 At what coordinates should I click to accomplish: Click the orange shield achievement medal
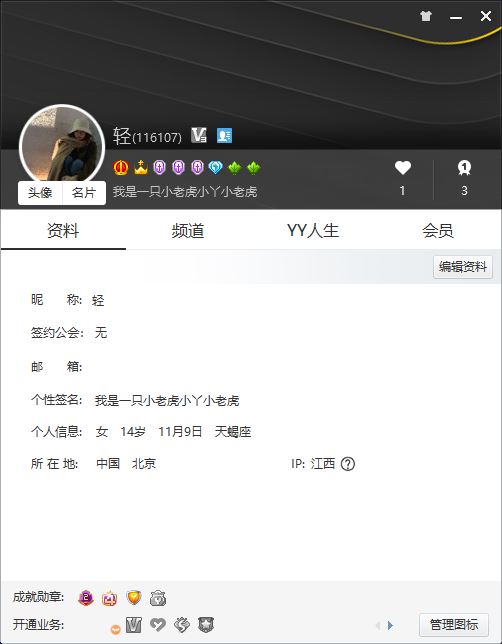point(134,598)
